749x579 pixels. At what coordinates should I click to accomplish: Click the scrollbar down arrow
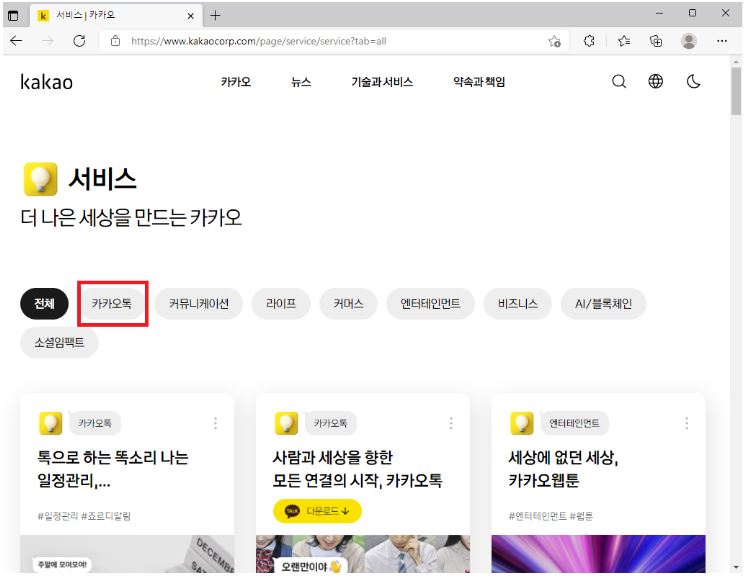click(x=736, y=567)
